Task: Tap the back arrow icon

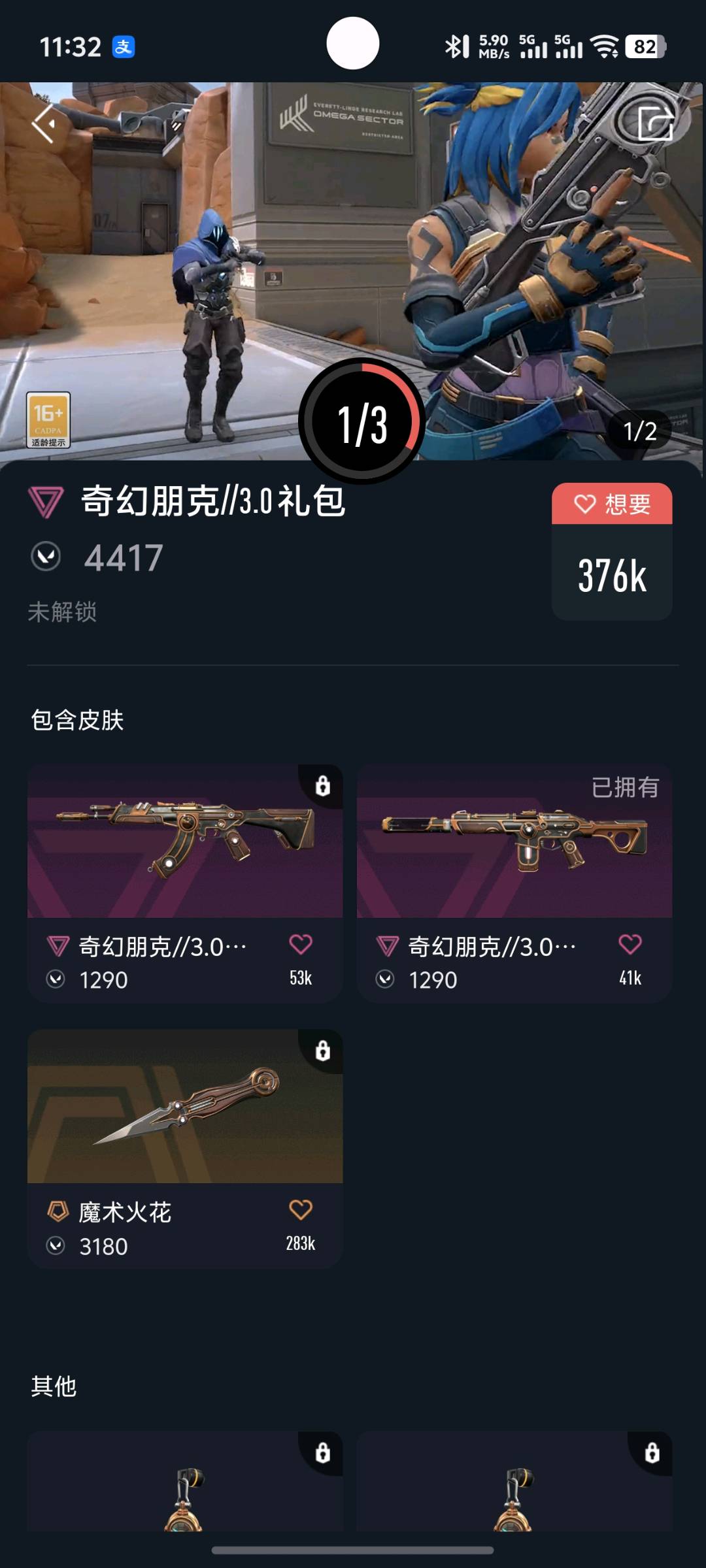Action: (x=43, y=123)
